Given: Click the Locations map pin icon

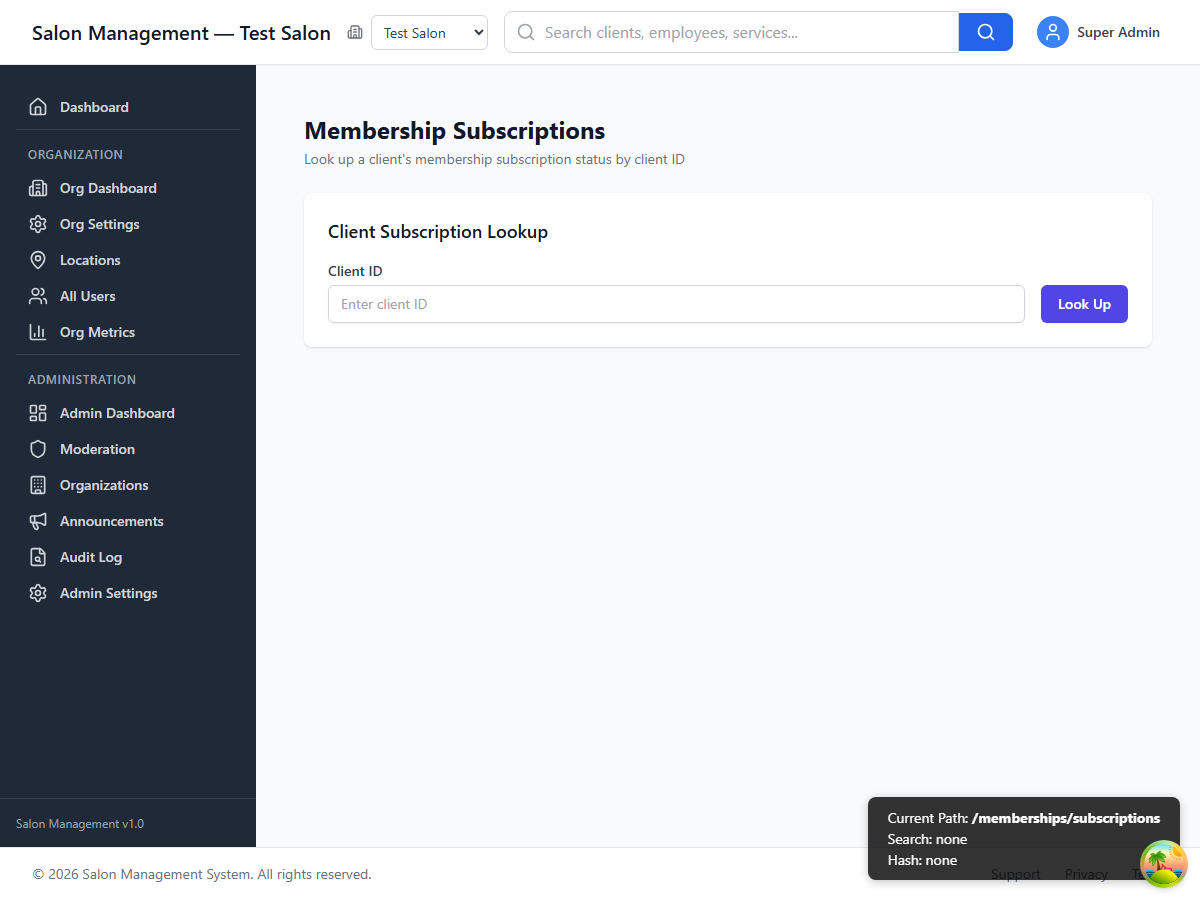Looking at the screenshot, I should (38, 260).
